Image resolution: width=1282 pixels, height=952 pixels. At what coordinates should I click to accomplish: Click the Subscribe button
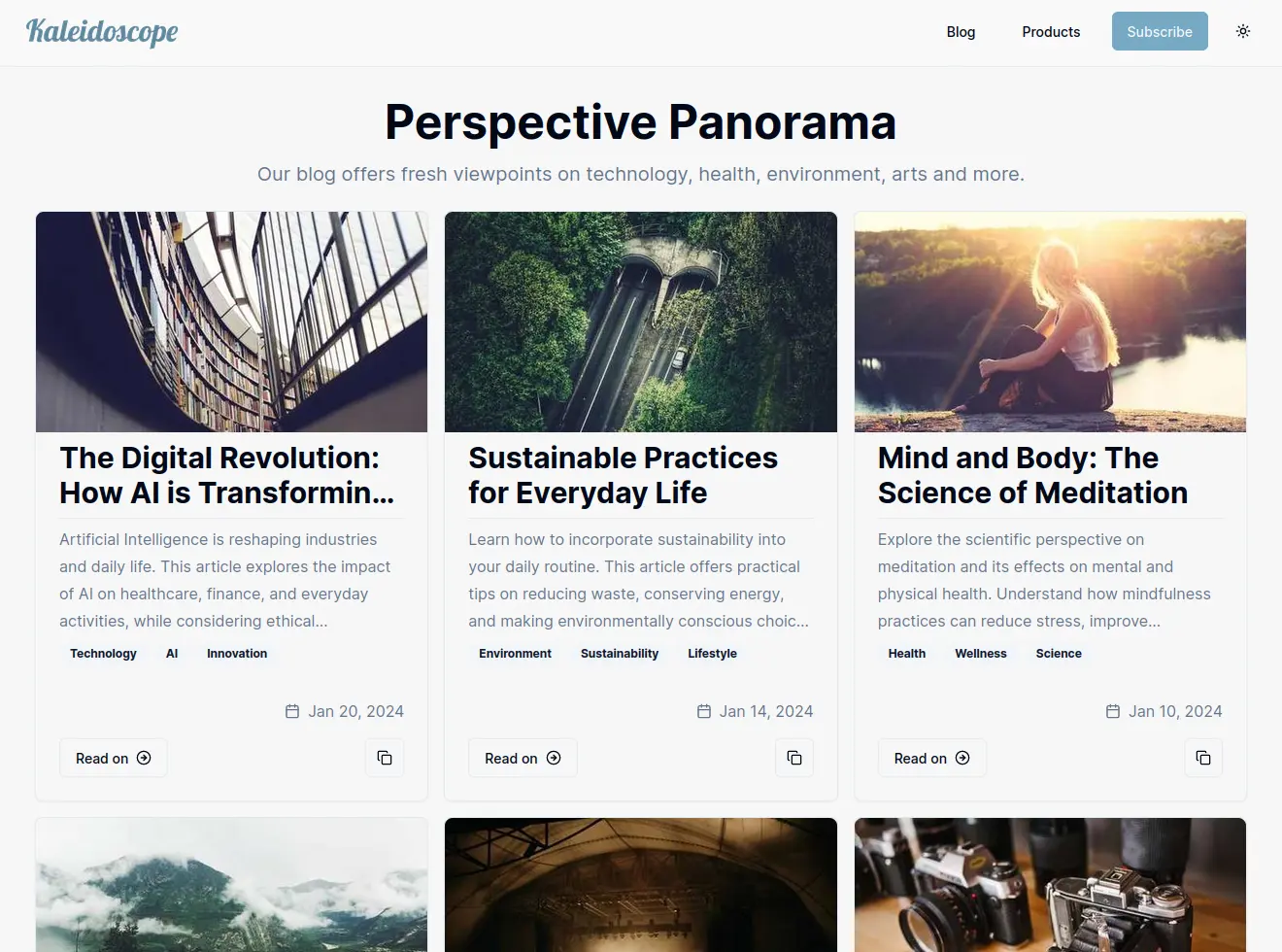click(x=1160, y=31)
